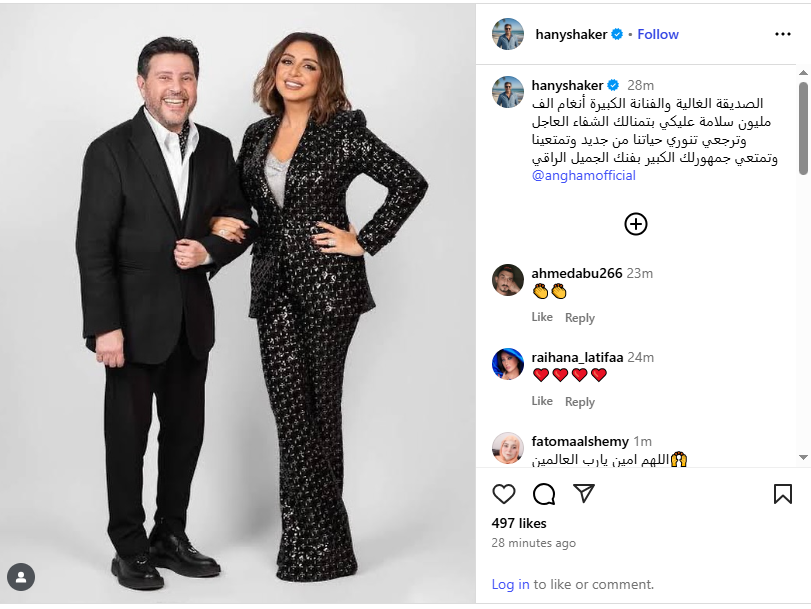Click ahmedabu266 profile avatar
The height and width of the screenshot is (609, 811).
(x=508, y=280)
